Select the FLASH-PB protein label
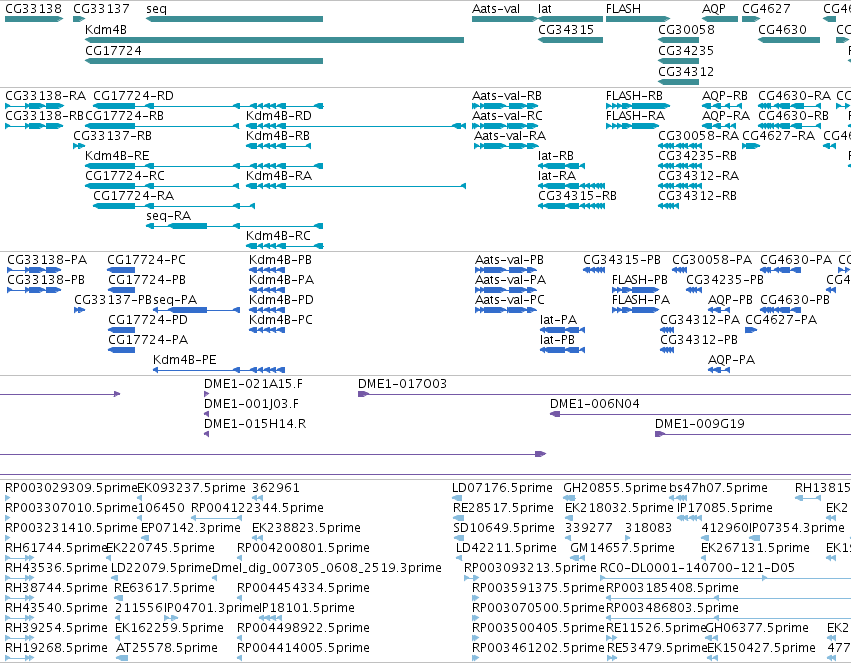Viewport: 851px width, 663px height. click(x=640, y=280)
